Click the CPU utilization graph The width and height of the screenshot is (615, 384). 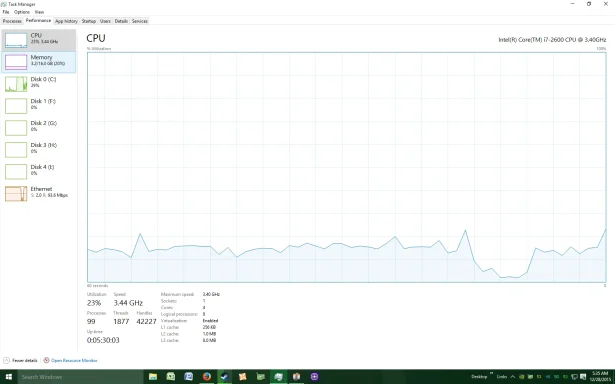coord(347,167)
